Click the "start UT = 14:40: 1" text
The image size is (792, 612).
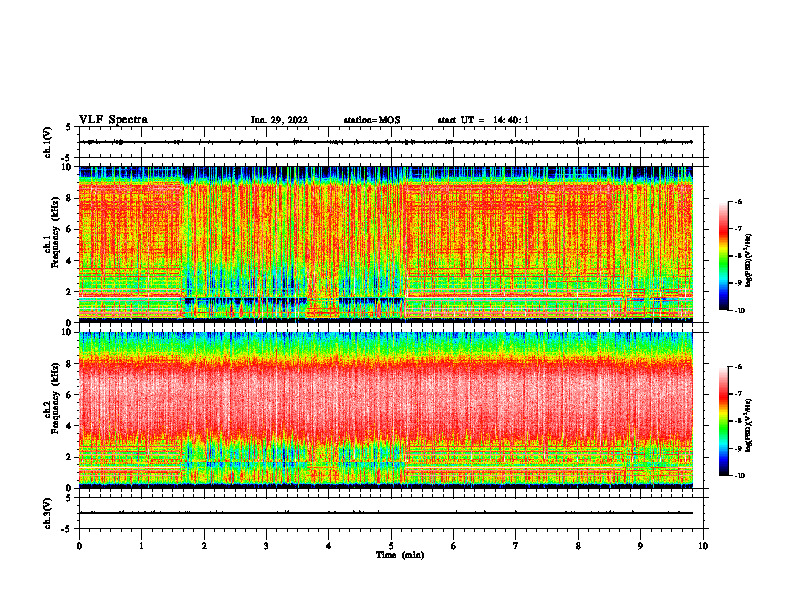pyautogui.click(x=483, y=120)
